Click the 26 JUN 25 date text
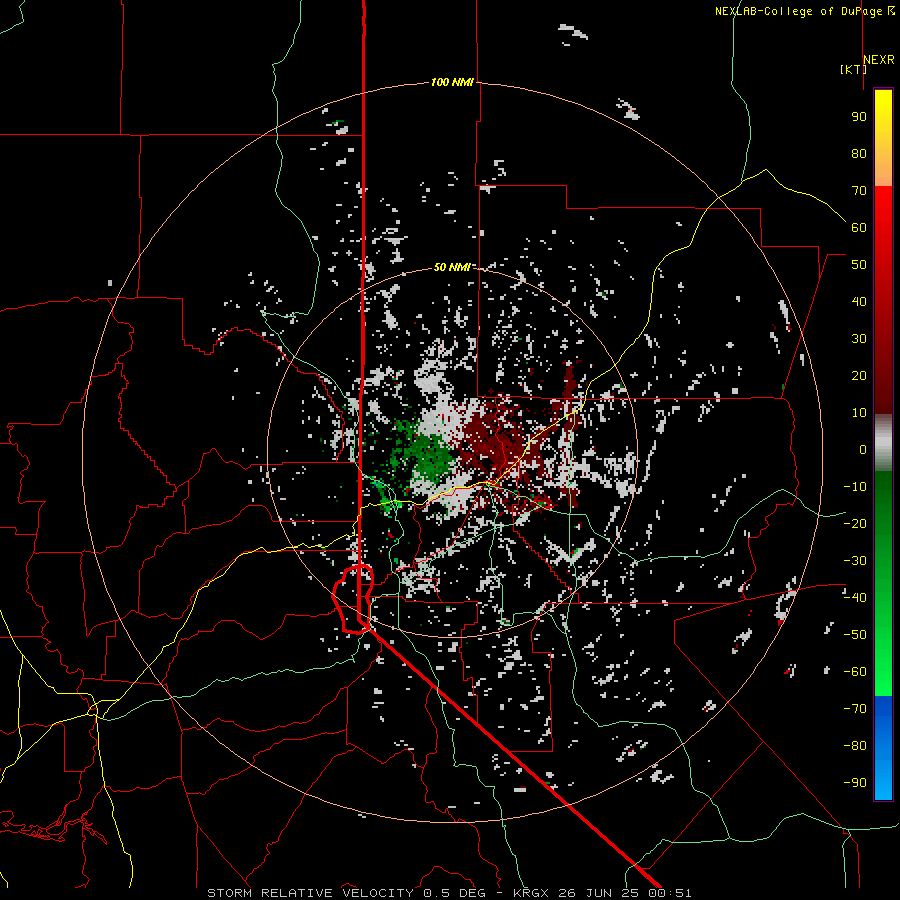Viewport: 900px width, 900px height. [599, 893]
